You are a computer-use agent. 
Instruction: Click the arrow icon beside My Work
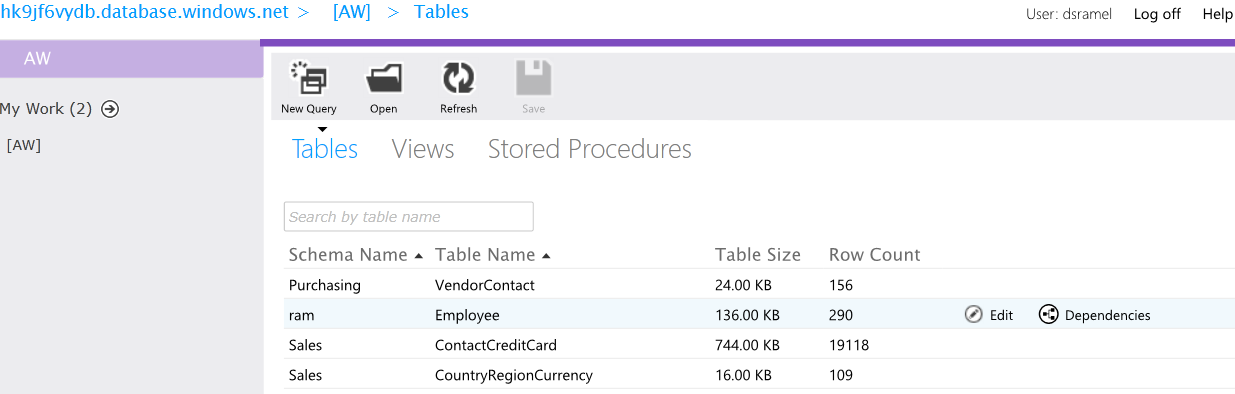(110, 109)
